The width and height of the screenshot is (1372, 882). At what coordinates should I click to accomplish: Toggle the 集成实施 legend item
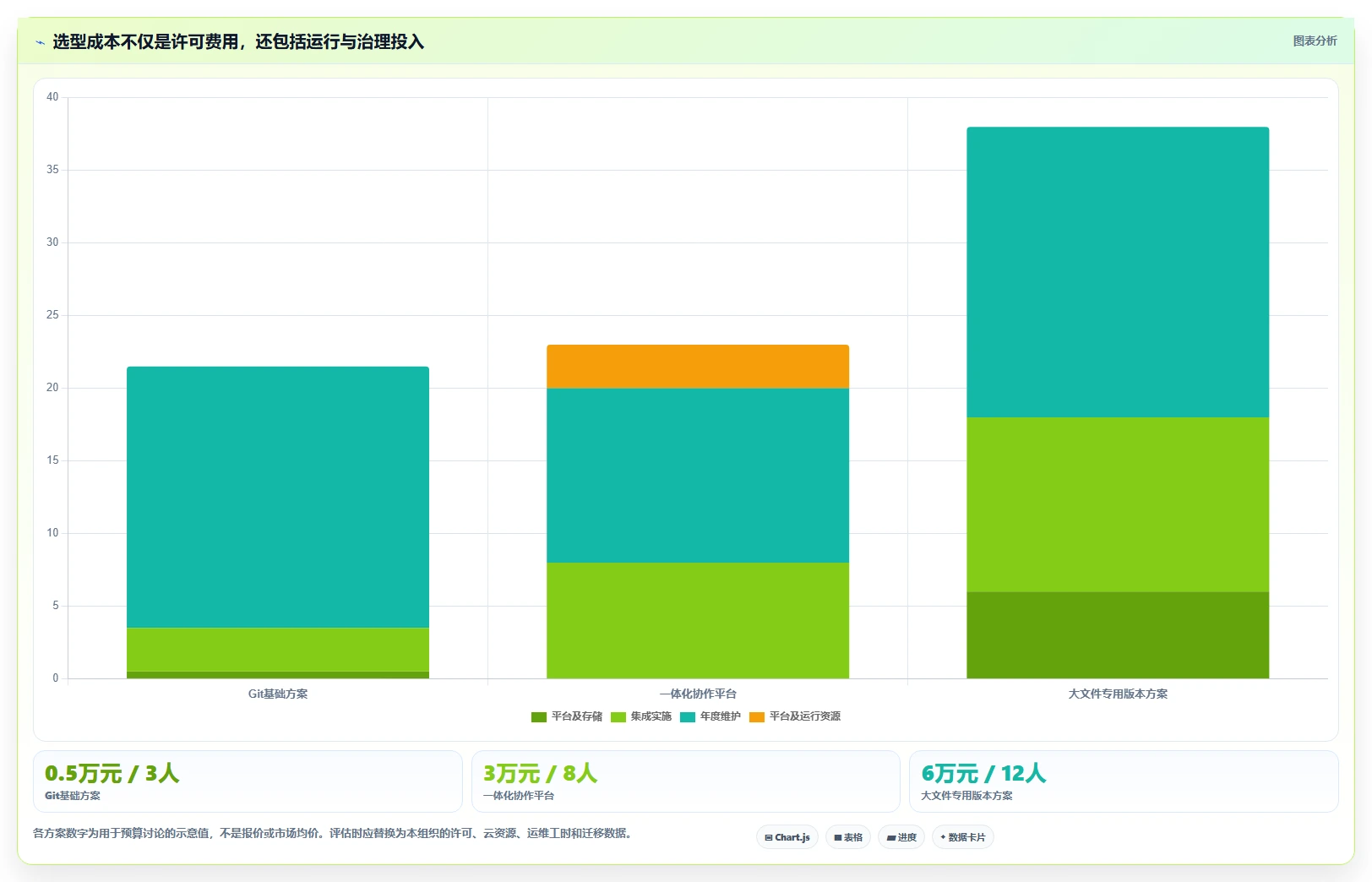pyautogui.click(x=641, y=716)
